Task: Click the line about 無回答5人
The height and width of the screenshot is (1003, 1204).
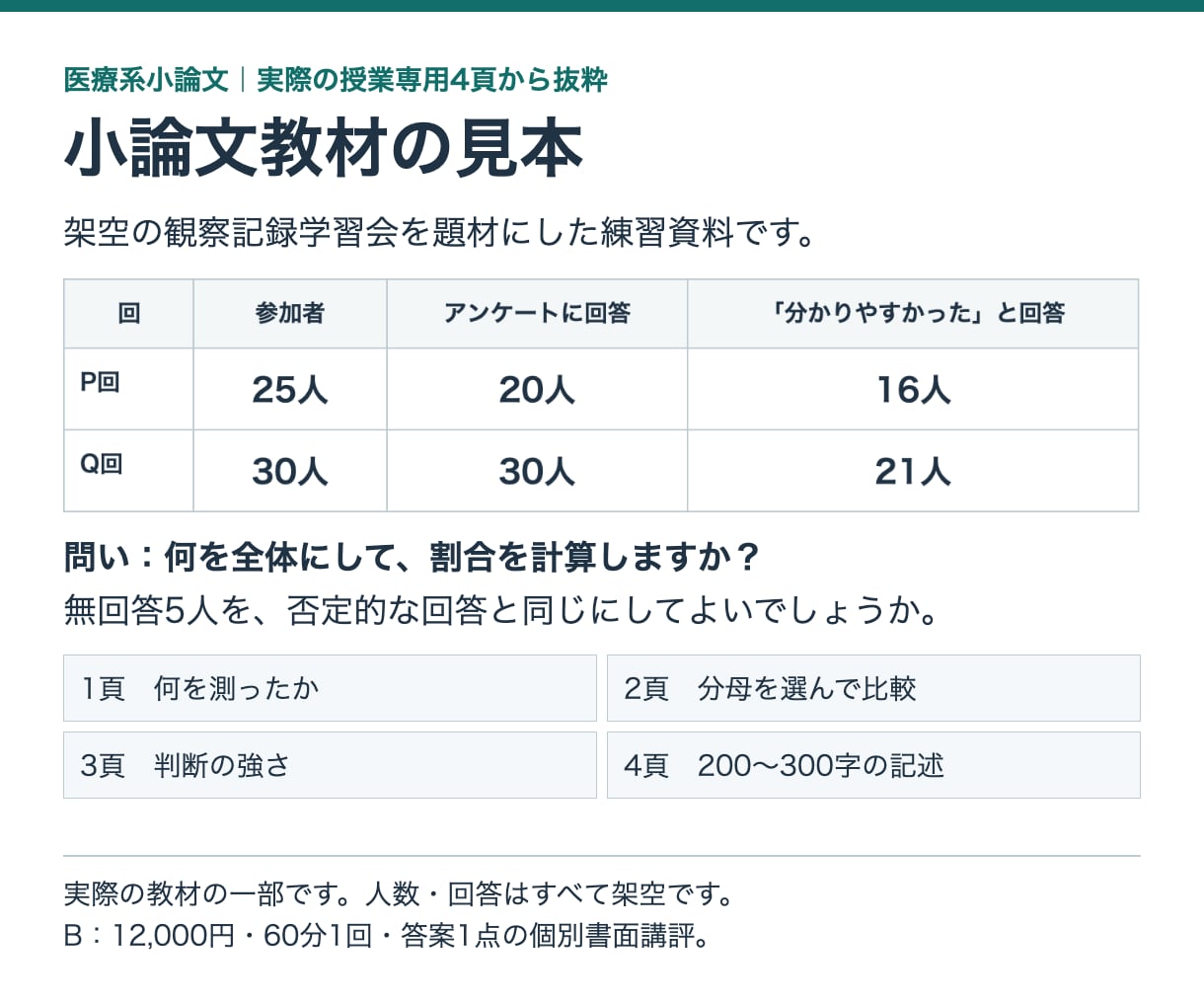Action: [x=500, y=611]
